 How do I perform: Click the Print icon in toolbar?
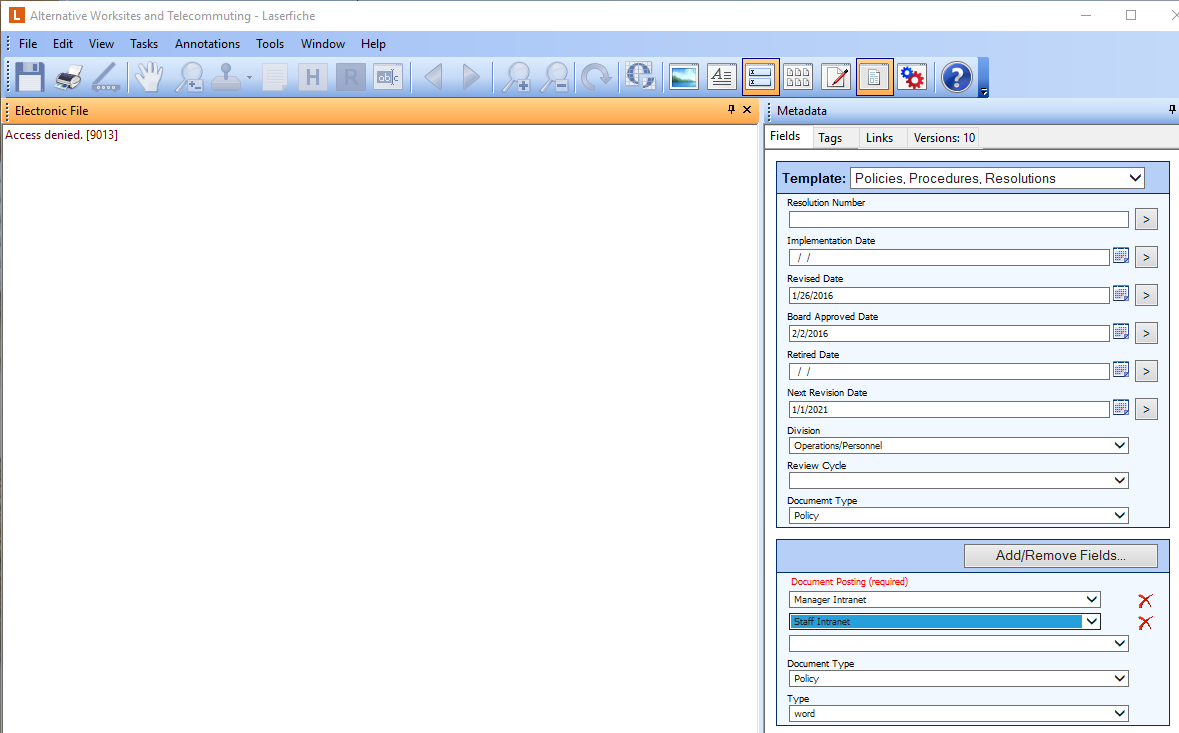coord(69,77)
